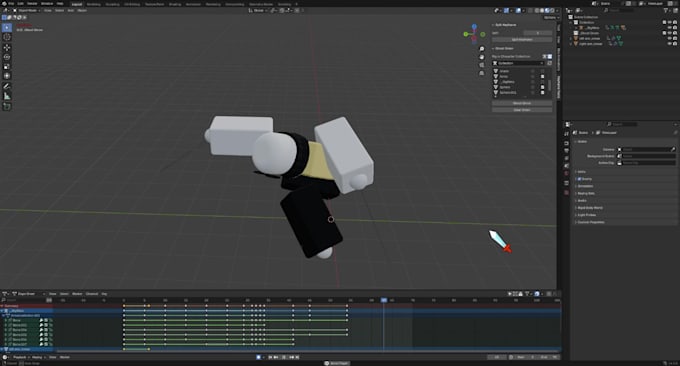Open the Render menu
Screen dimensions: 680x366
pyautogui.click(x=32, y=3)
